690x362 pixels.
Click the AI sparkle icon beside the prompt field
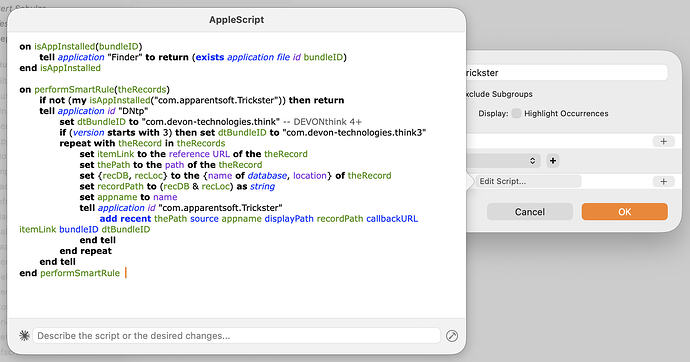(x=24, y=336)
